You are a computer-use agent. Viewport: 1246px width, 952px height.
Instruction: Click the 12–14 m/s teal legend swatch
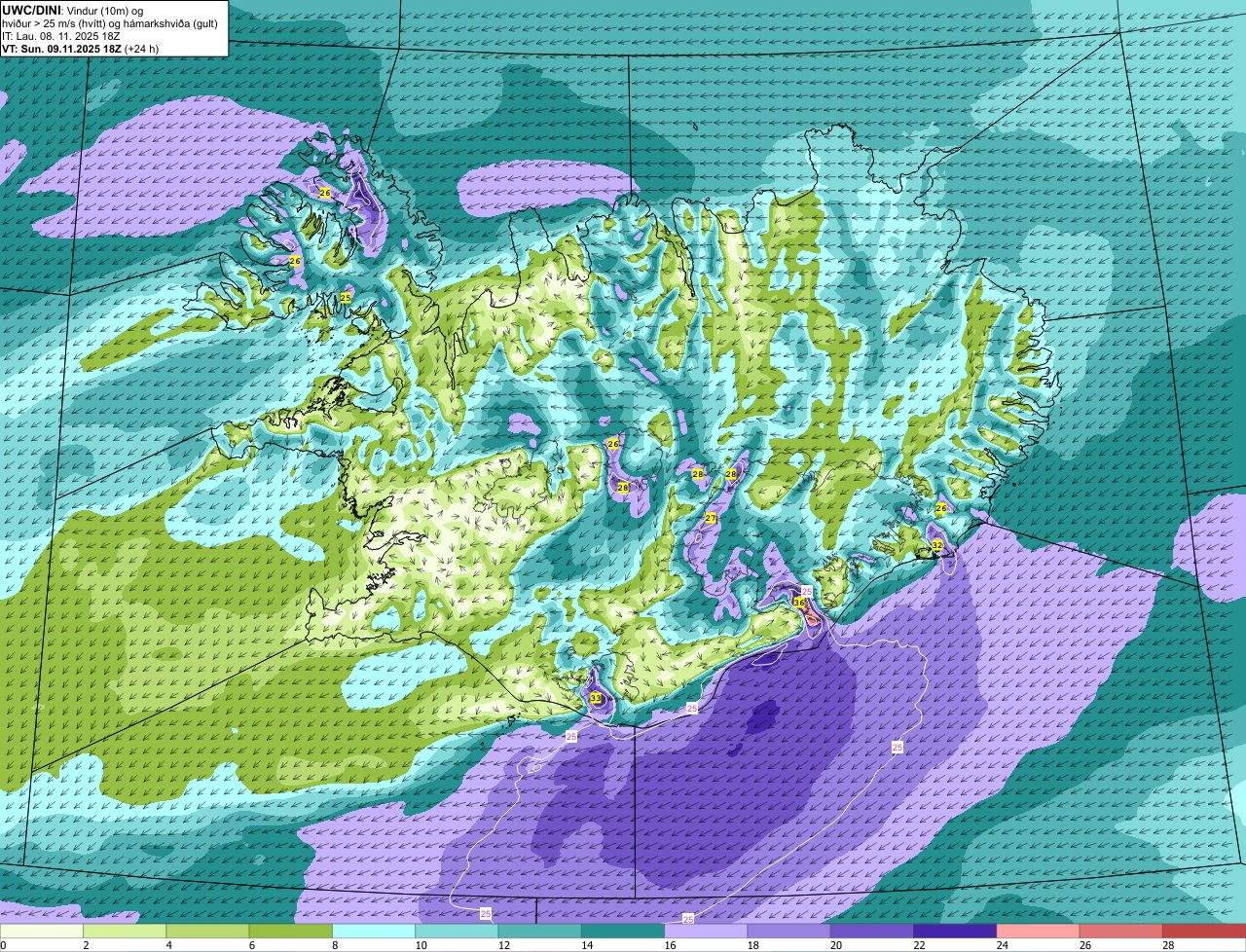540,931
